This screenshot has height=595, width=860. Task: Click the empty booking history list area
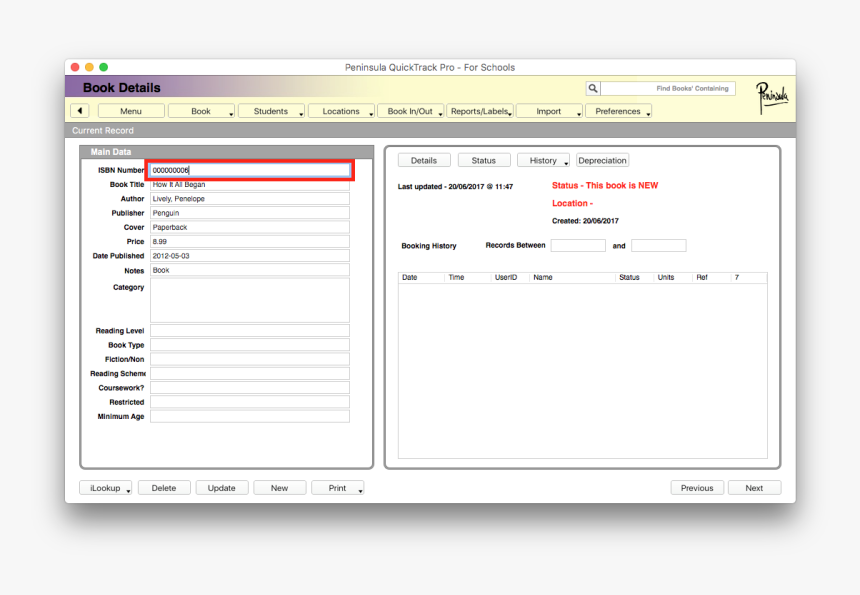582,371
